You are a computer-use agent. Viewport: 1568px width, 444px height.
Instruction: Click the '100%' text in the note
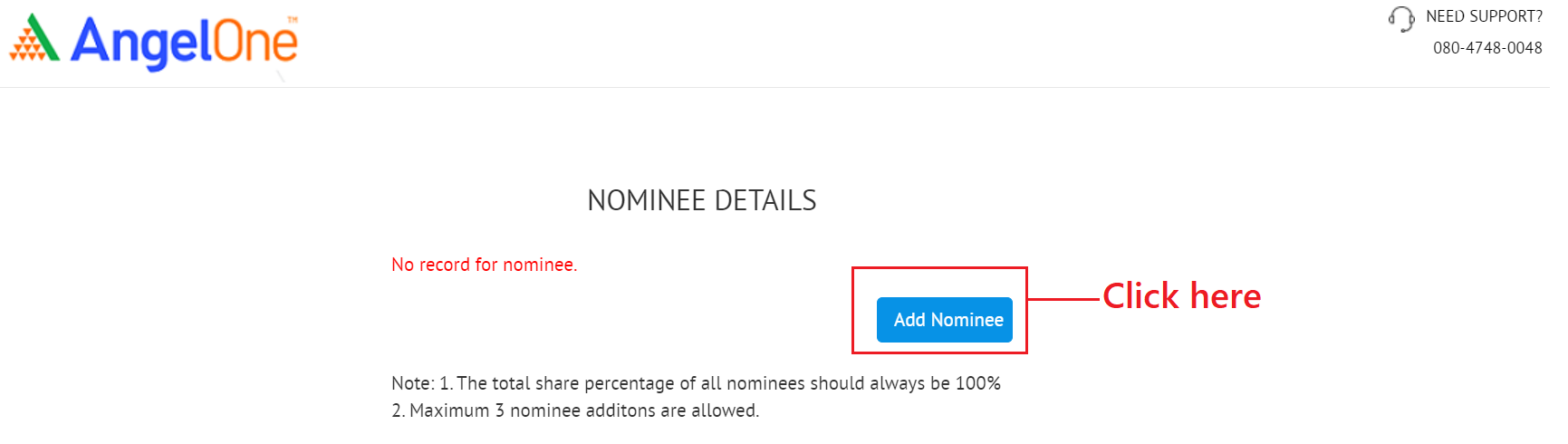[x=977, y=383]
